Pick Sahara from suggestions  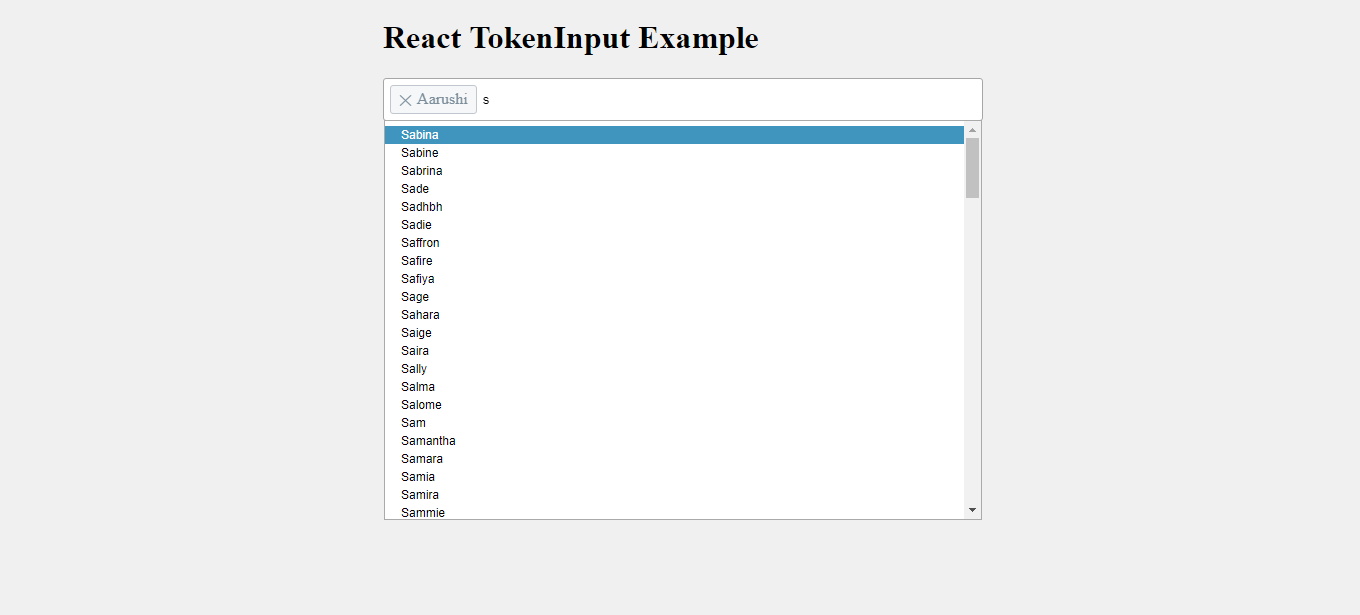(x=674, y=315)
